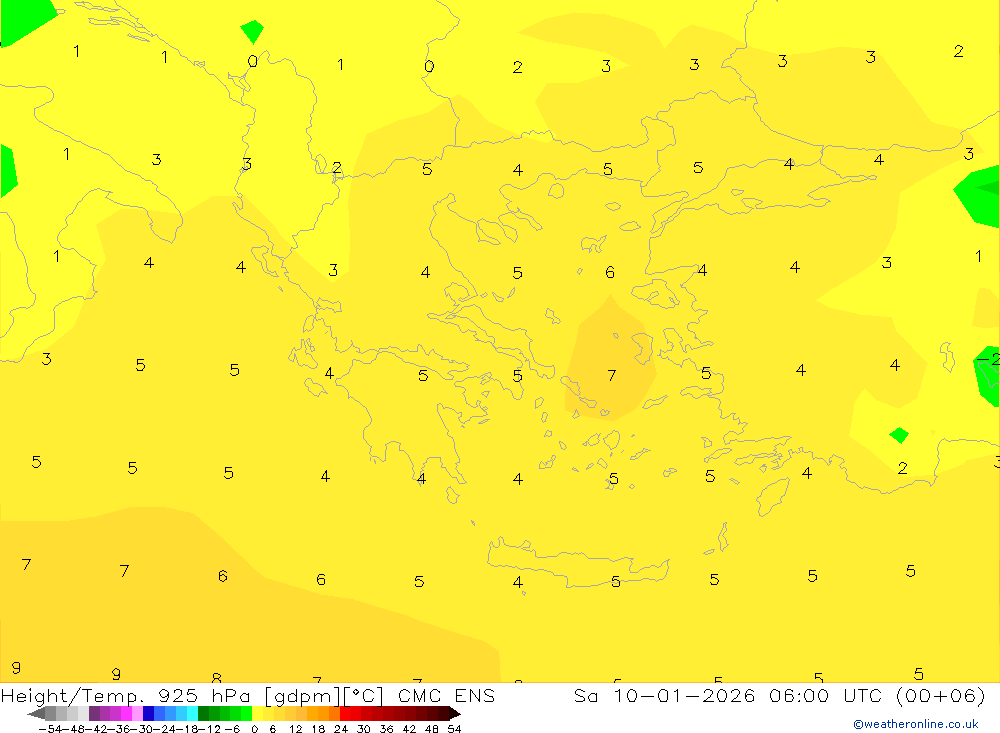Pick the dark gray legend swatch

pos(50,713)
